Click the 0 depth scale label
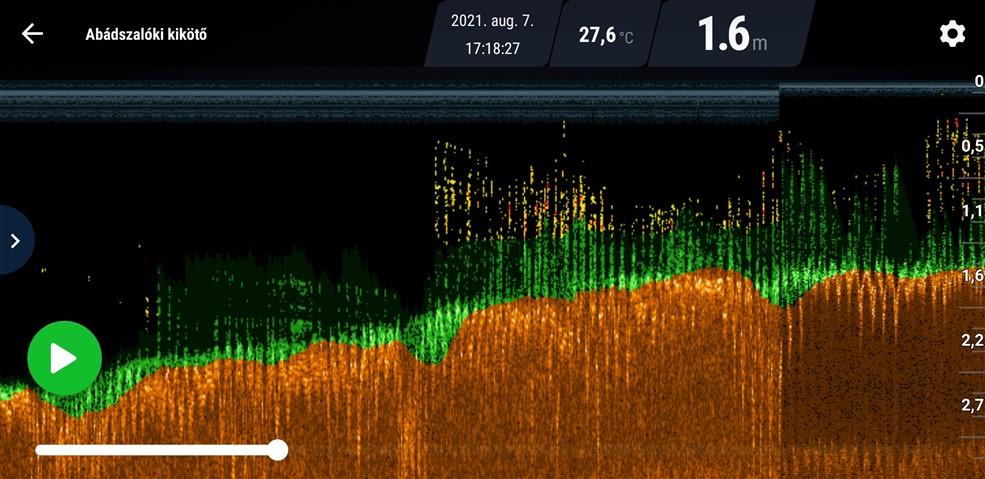The image size is (985, 479). (979, 81)
